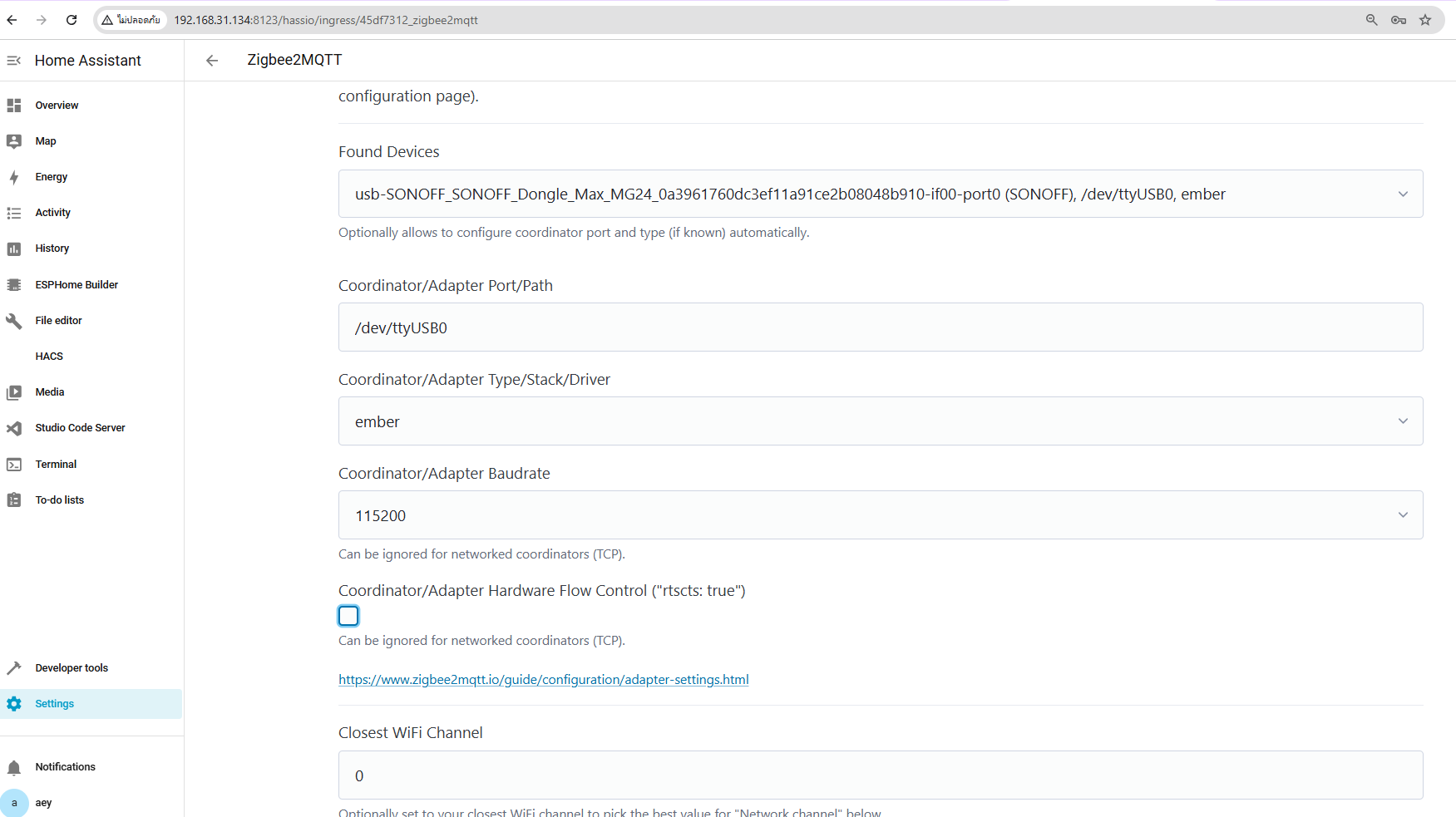Click the back arrow beside Zigbee2MQTT
Screen dimensions: 1456x817
point(212,61)
